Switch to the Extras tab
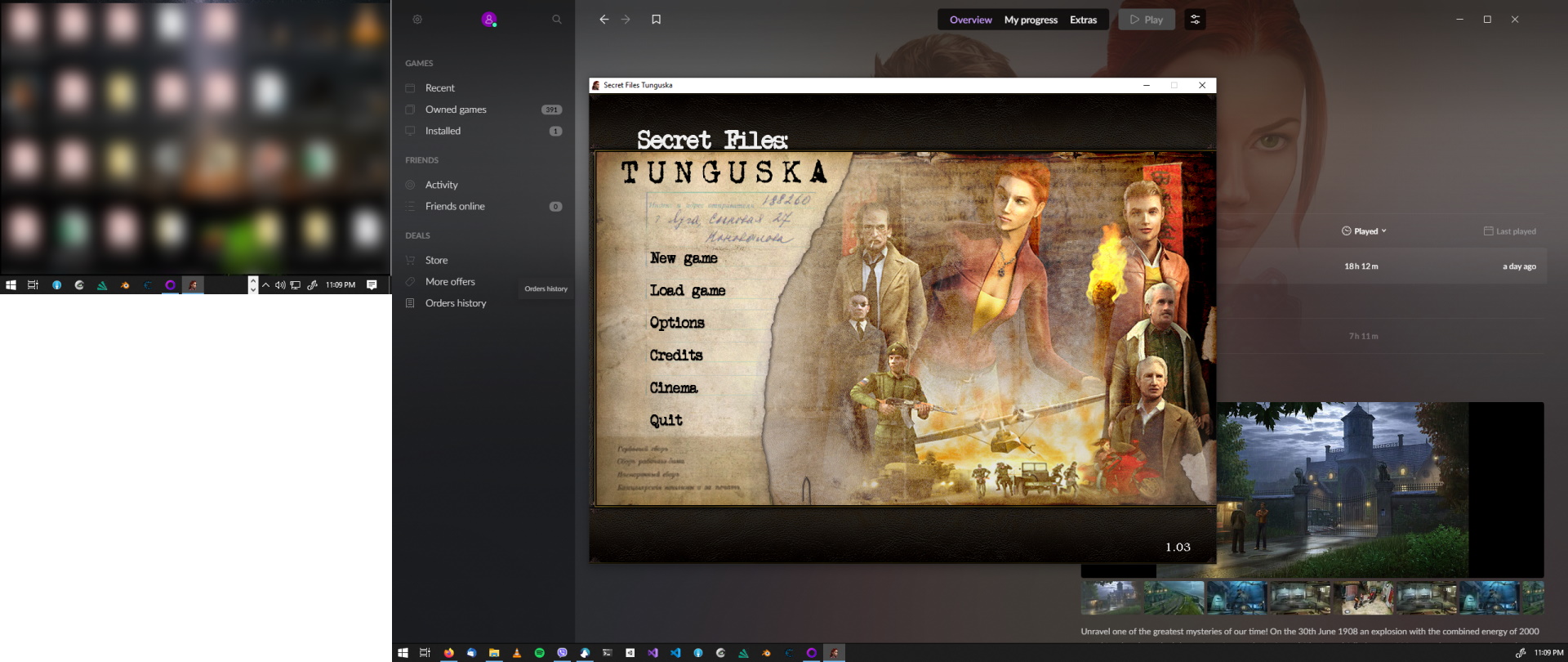 tap(1083, 20)
